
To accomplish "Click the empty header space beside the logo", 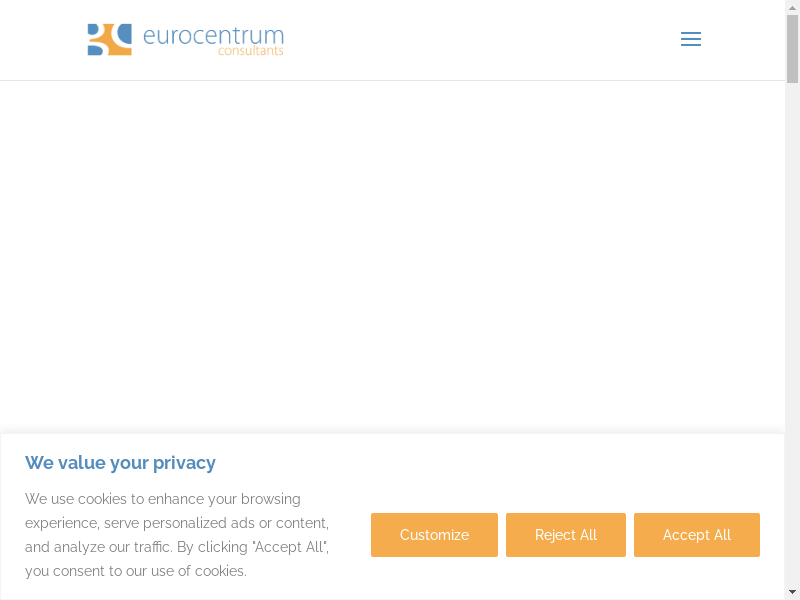I will pos(480,40).
